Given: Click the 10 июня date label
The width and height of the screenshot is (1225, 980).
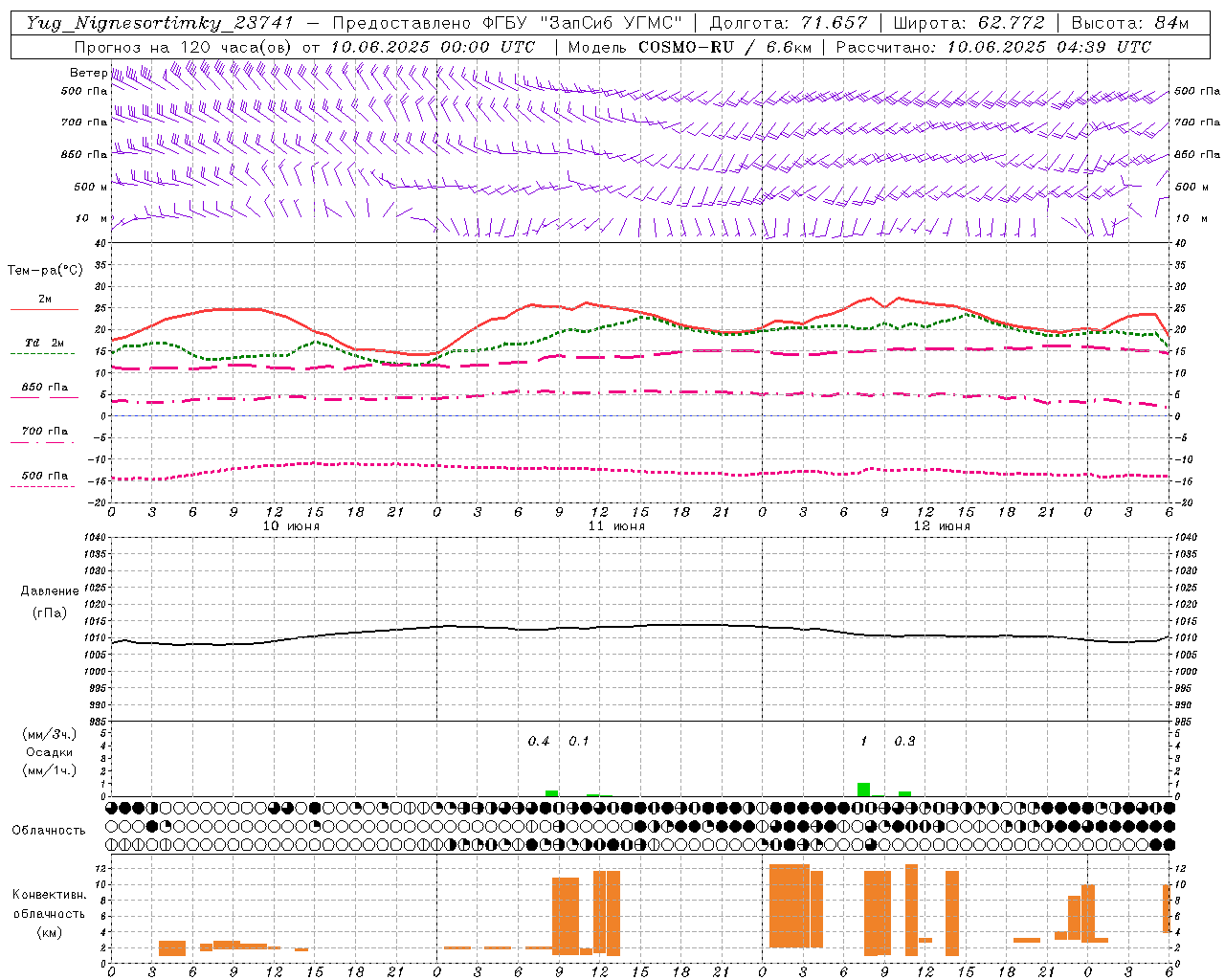Looking at the screenshot, I should (291, 526).
